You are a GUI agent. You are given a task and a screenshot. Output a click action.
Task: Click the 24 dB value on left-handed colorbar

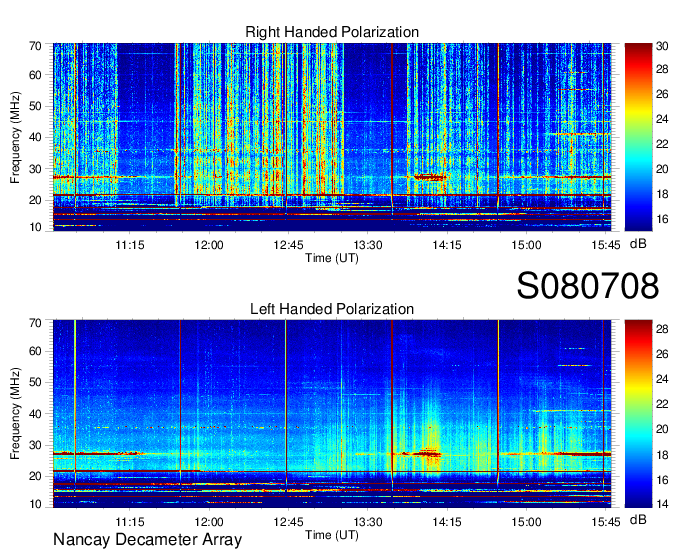[662, 379]
